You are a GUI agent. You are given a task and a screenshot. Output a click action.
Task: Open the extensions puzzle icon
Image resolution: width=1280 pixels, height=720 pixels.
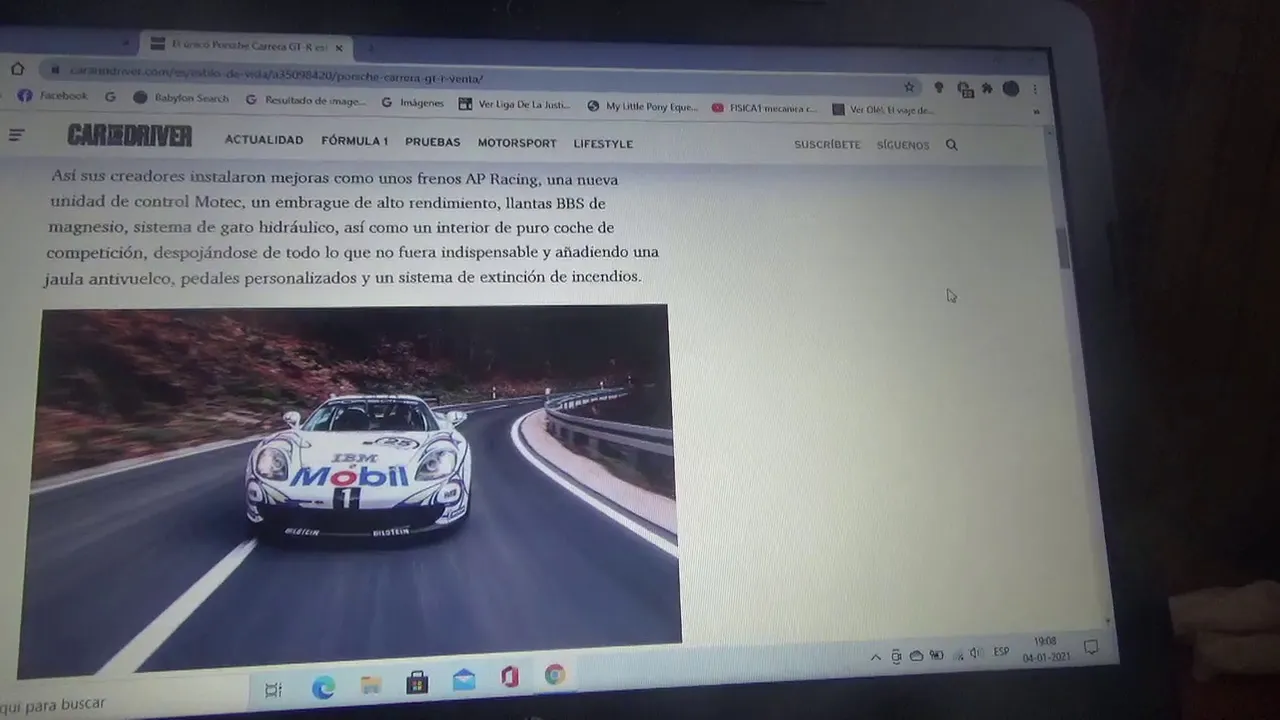[x=987, y=89]
